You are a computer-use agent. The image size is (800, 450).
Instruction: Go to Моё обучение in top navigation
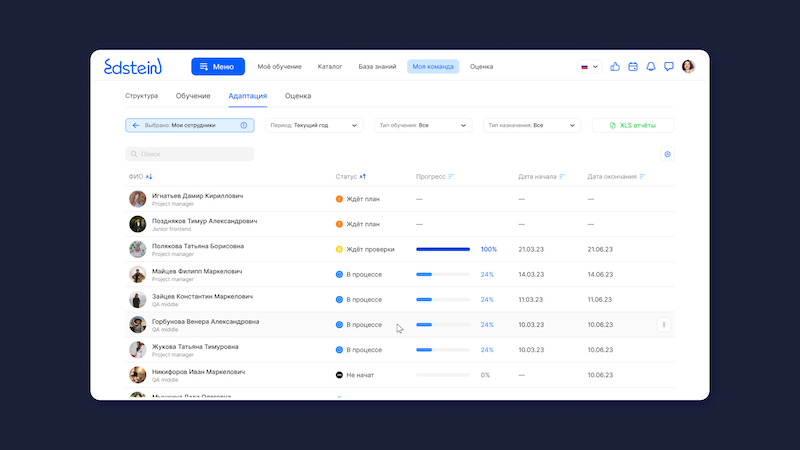279,66
